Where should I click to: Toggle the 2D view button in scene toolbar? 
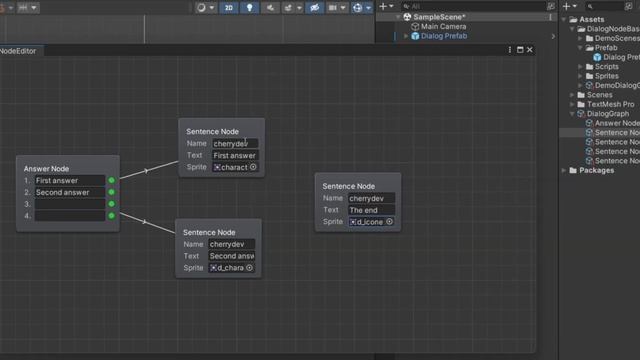pyautogui.click(x=229, y=7)
